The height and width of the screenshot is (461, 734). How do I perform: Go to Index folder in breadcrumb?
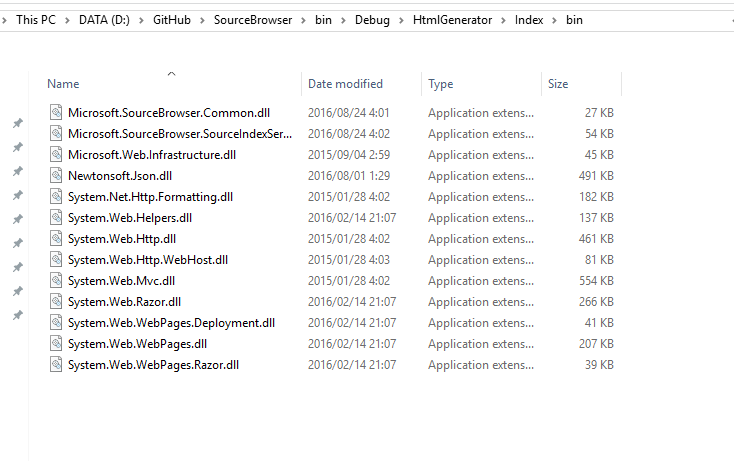[529, 20]
